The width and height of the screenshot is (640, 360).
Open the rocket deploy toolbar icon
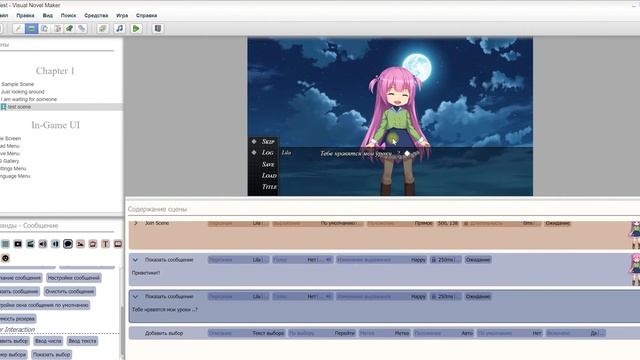click(69, 29)
